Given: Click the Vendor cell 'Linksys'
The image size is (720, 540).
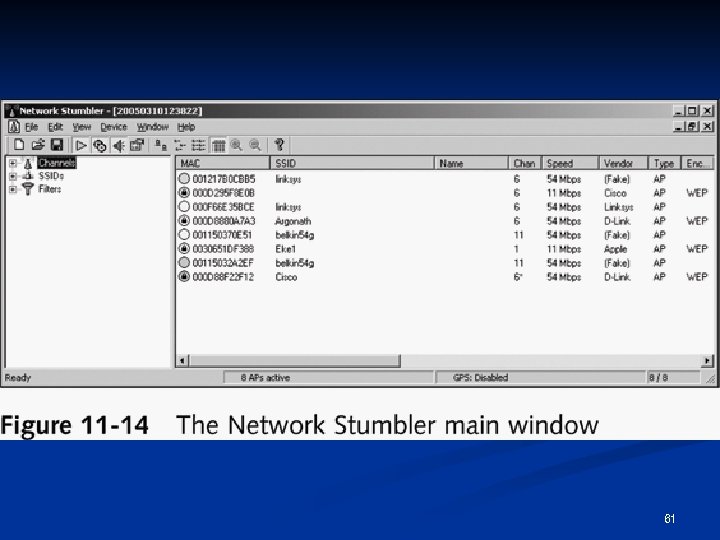Looking at the screenshot, I should point(619,207).
